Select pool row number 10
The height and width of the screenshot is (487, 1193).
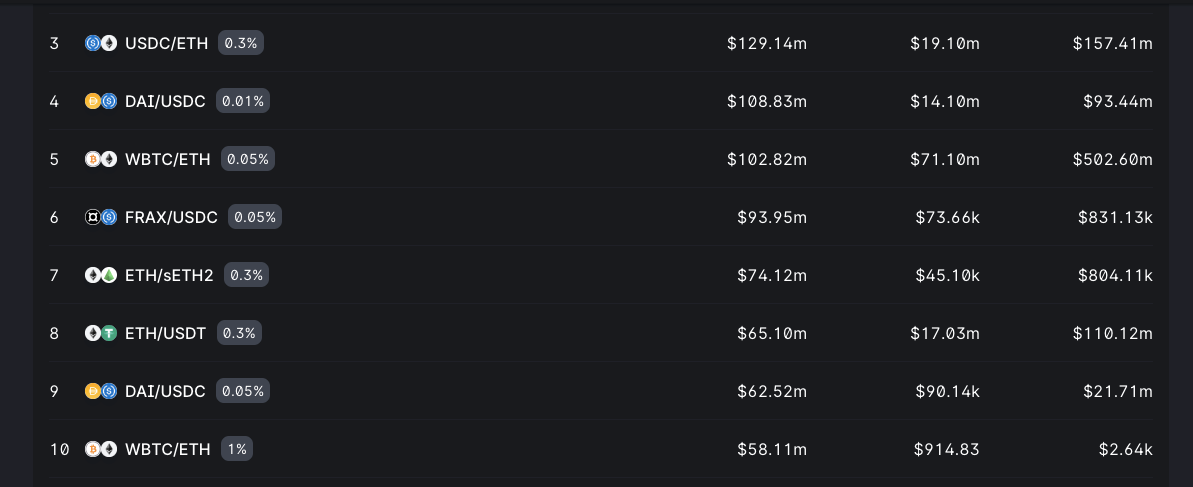coord(59,449)
